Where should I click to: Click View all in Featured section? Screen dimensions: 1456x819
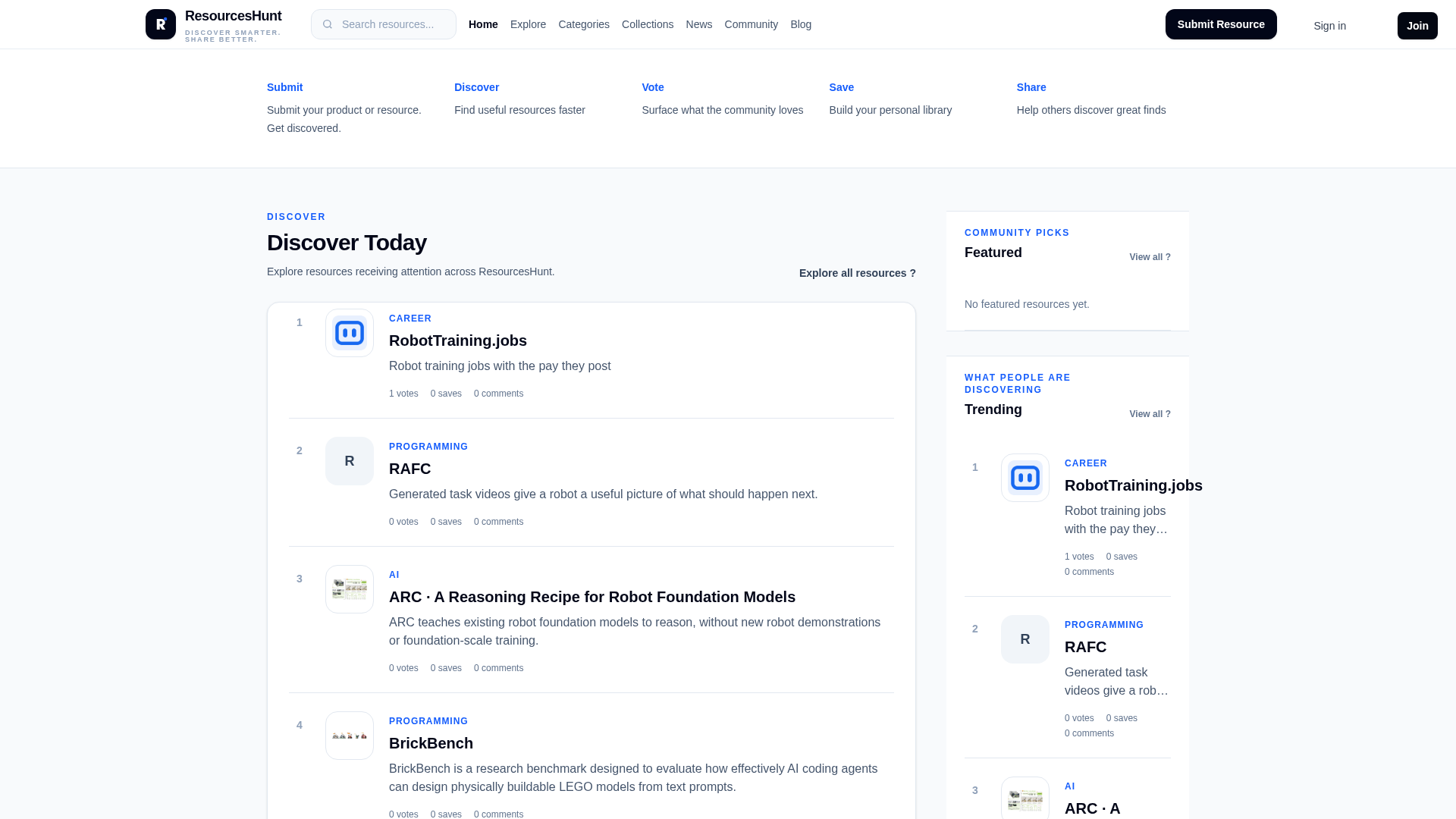[x=1150, y=257]
